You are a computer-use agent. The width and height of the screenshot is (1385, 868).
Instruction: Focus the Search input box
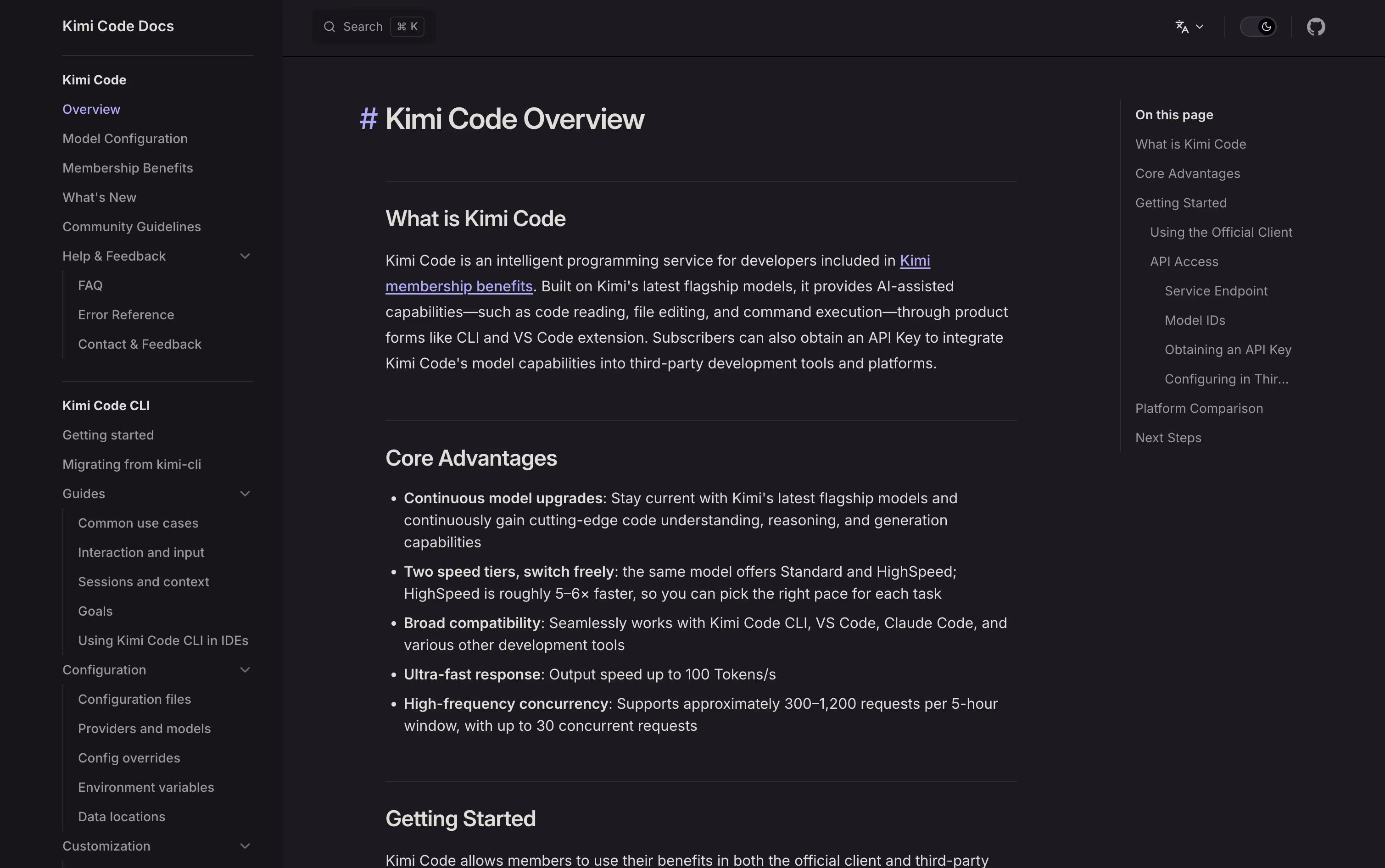(373, 27)
